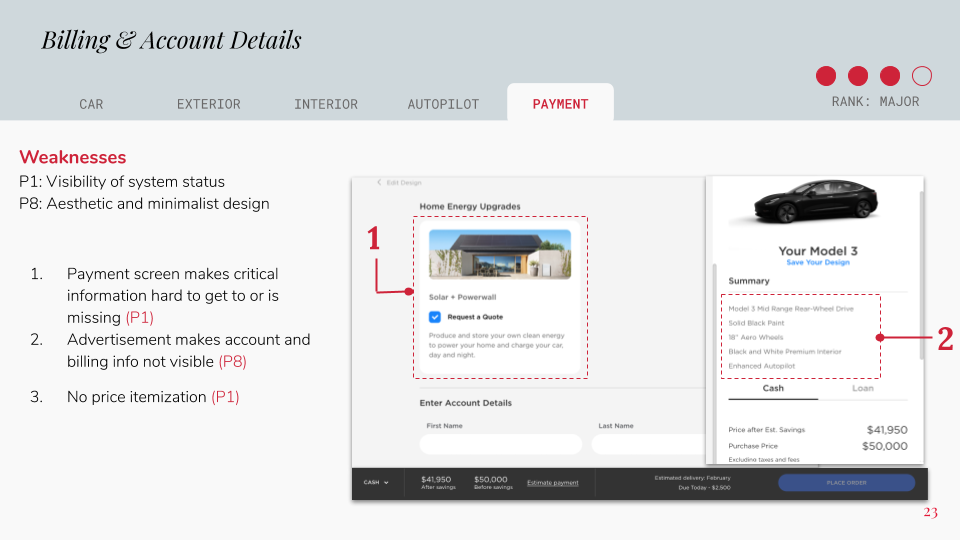Open the EXTERIOR tab
Viewport: 960px width, 540px height.
[209, 104]
